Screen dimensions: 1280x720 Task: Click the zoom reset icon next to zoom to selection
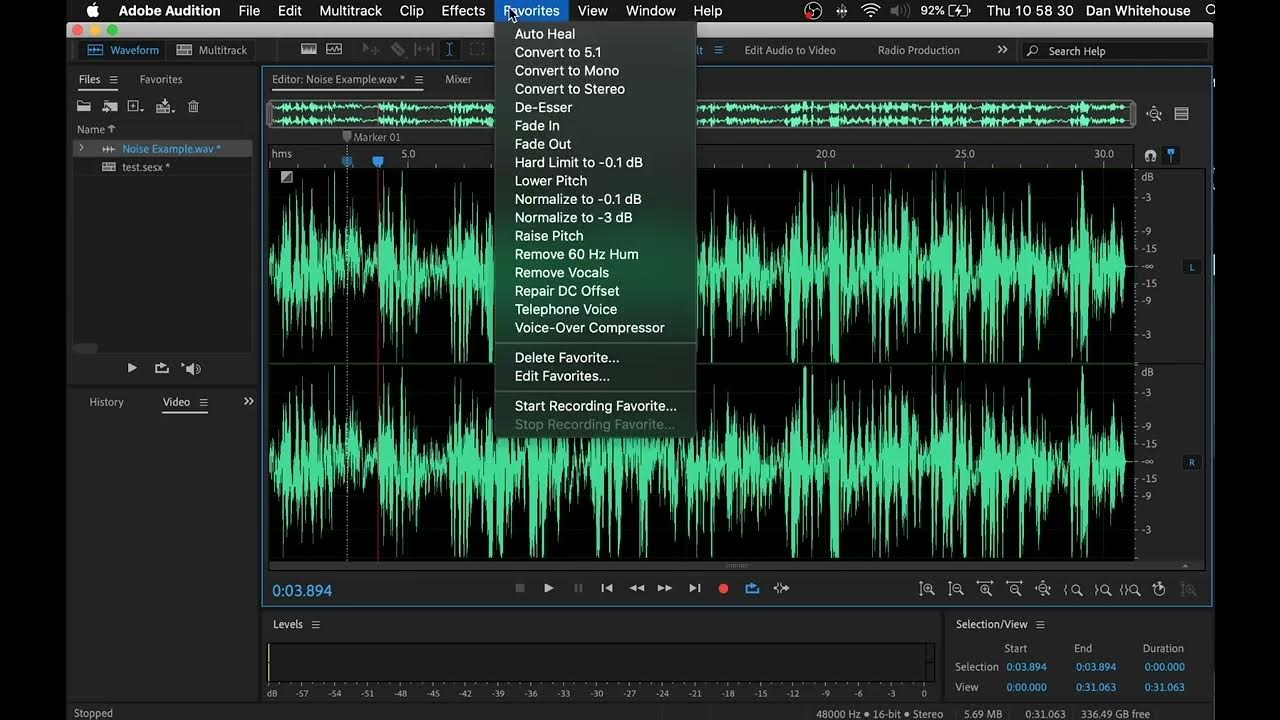(x=1159, y=589)
